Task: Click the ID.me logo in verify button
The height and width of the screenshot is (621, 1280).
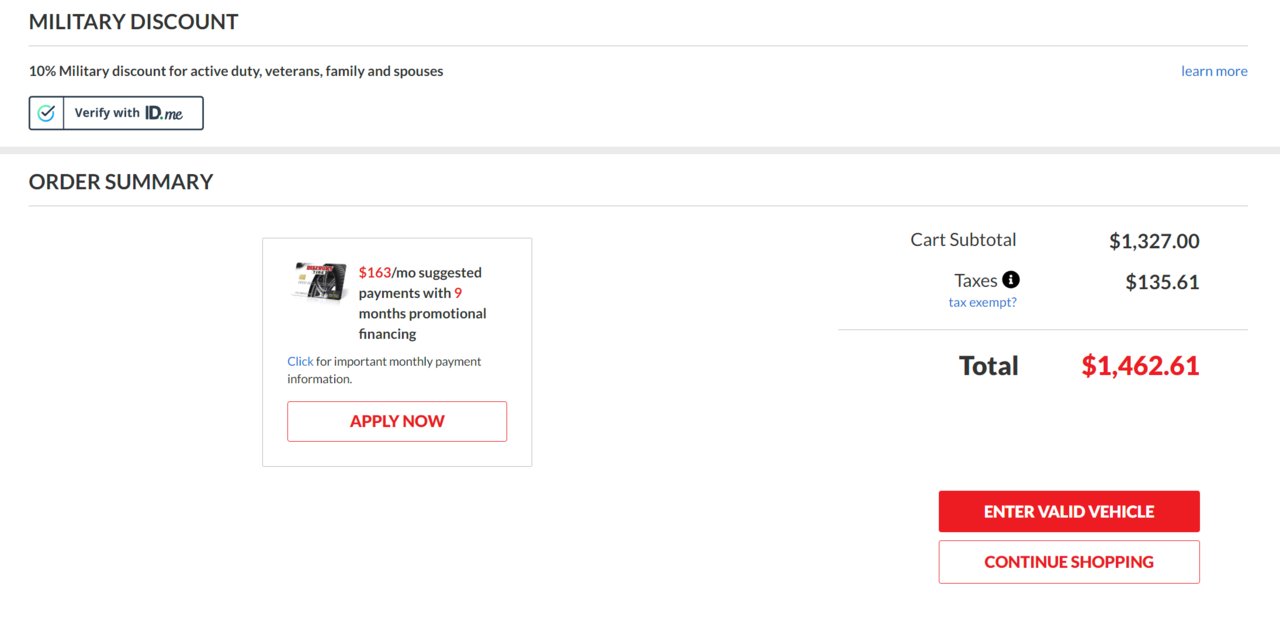Action: point(164,113)
